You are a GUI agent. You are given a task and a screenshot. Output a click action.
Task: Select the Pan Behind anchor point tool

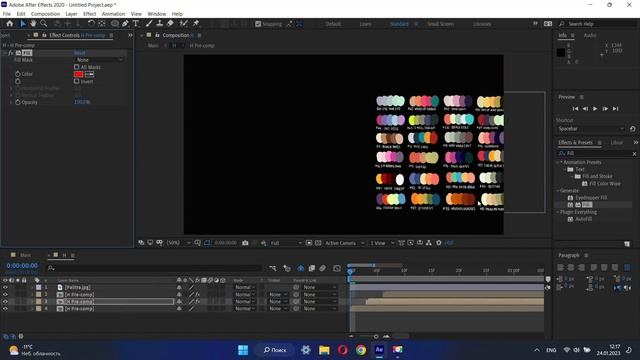[x=102, y=24]
